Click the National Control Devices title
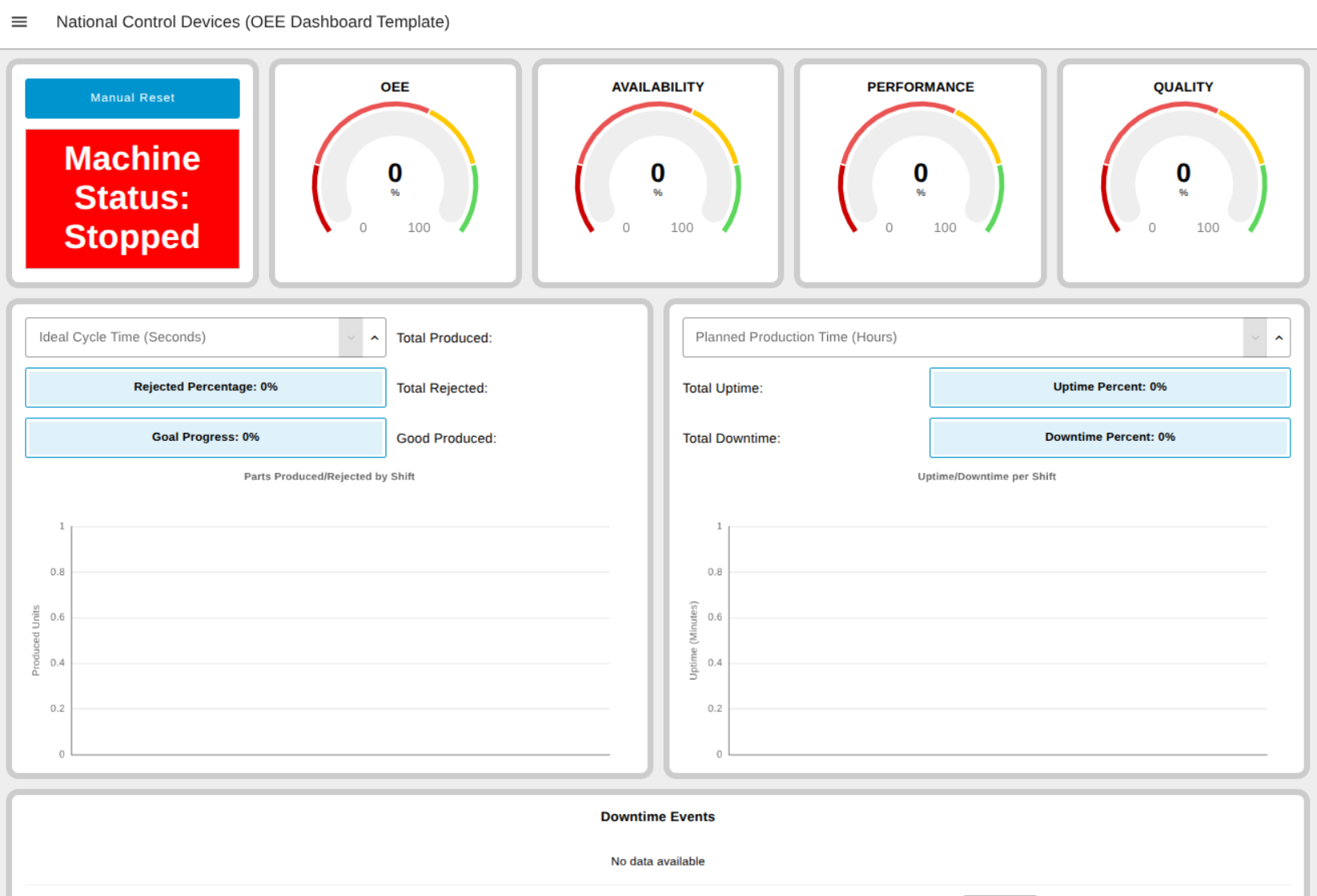This screenshot has height=896, width=1317. (x=252, y=22)
